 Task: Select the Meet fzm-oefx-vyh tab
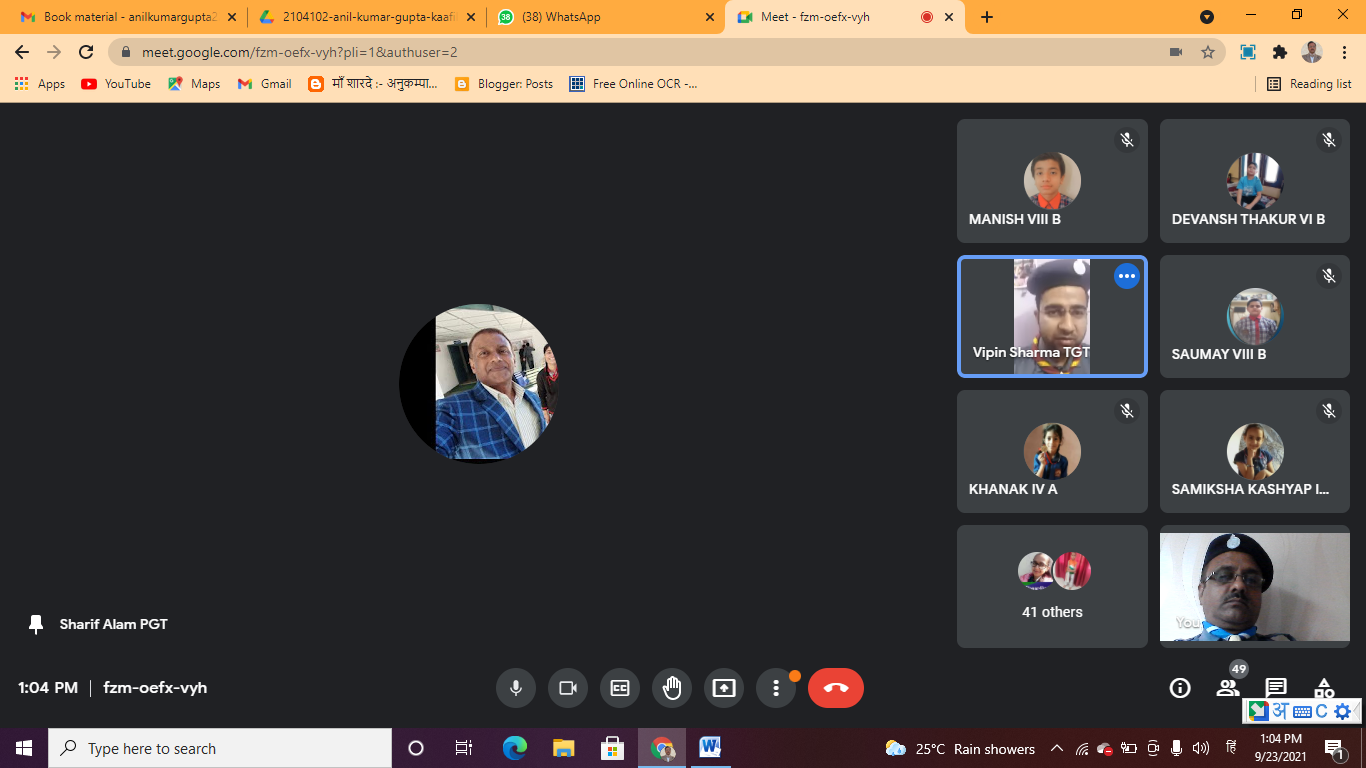(x=844, y=17)
